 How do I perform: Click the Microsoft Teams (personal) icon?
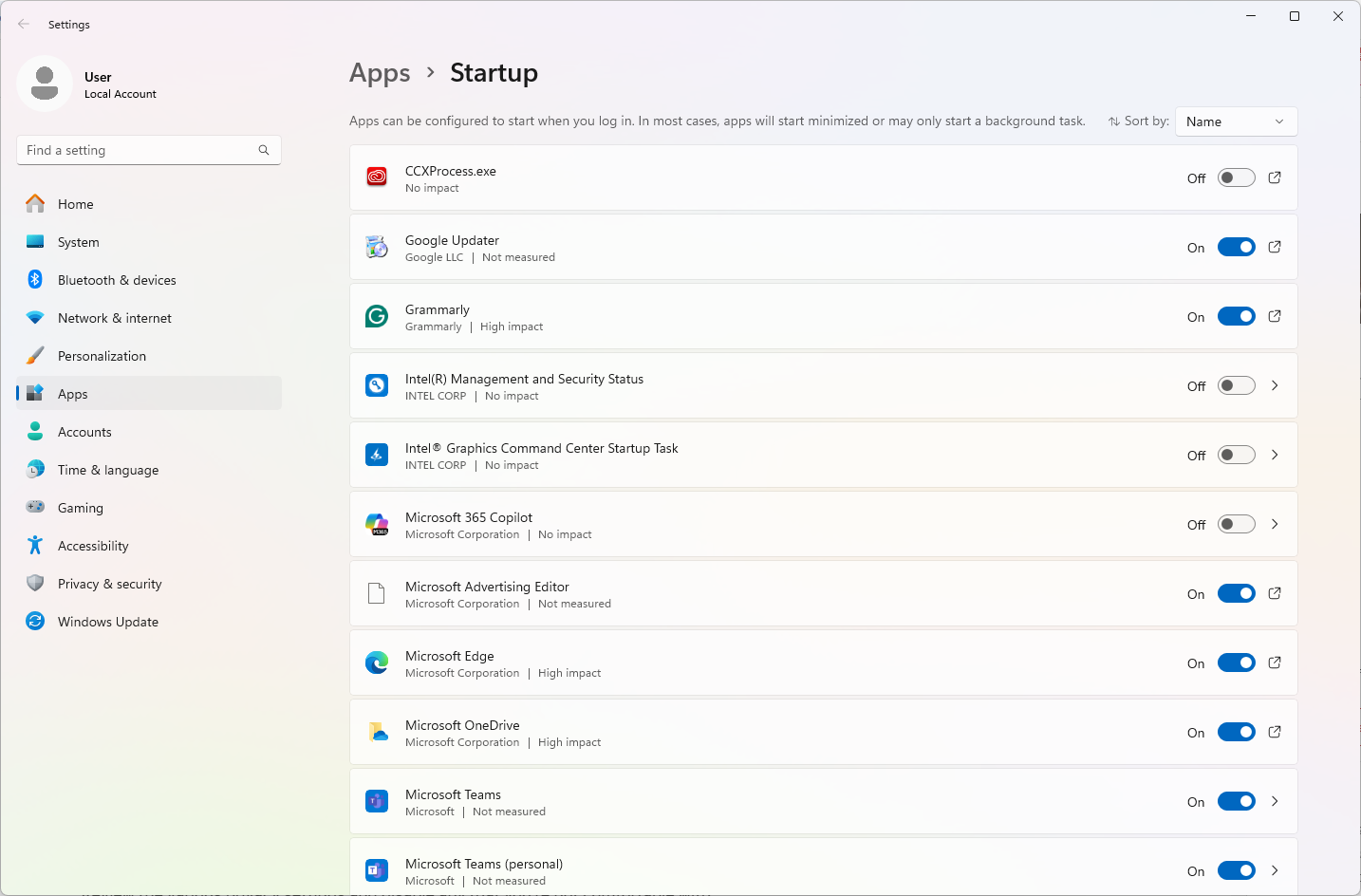[377, 870]
